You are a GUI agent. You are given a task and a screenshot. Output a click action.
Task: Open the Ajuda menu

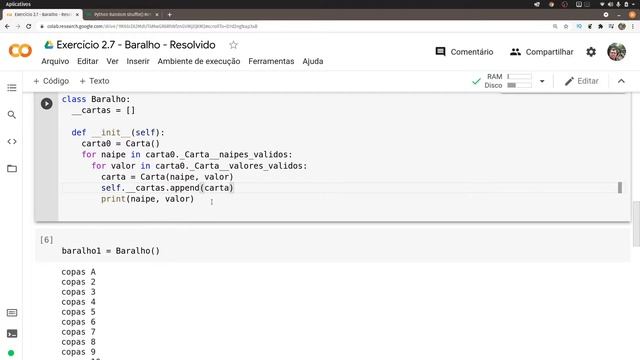tap(313, 61)
